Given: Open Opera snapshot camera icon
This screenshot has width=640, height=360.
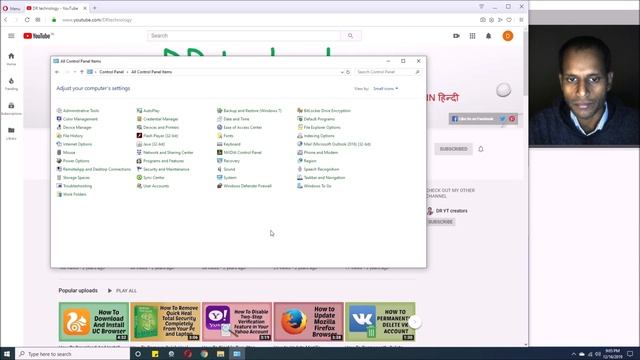Looking at the screenshot, I should (483, 20).
